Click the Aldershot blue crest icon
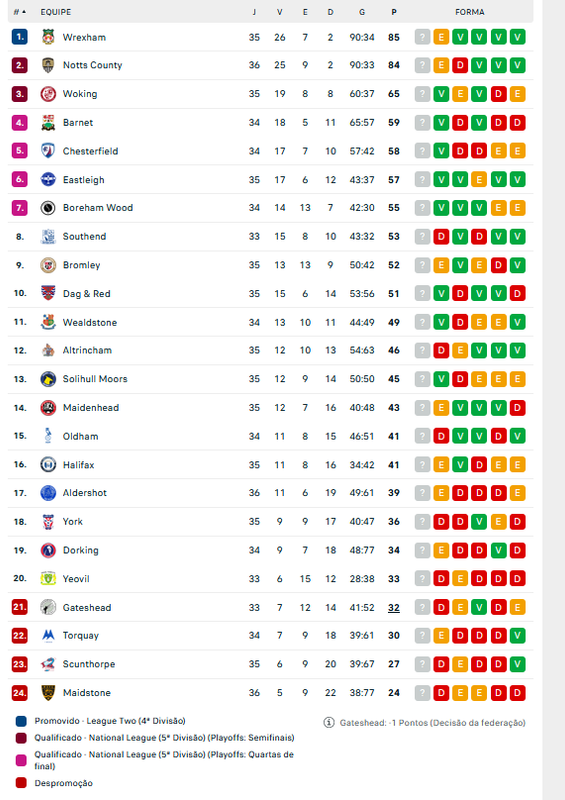The image size is (565, 800). click(48, 493)
